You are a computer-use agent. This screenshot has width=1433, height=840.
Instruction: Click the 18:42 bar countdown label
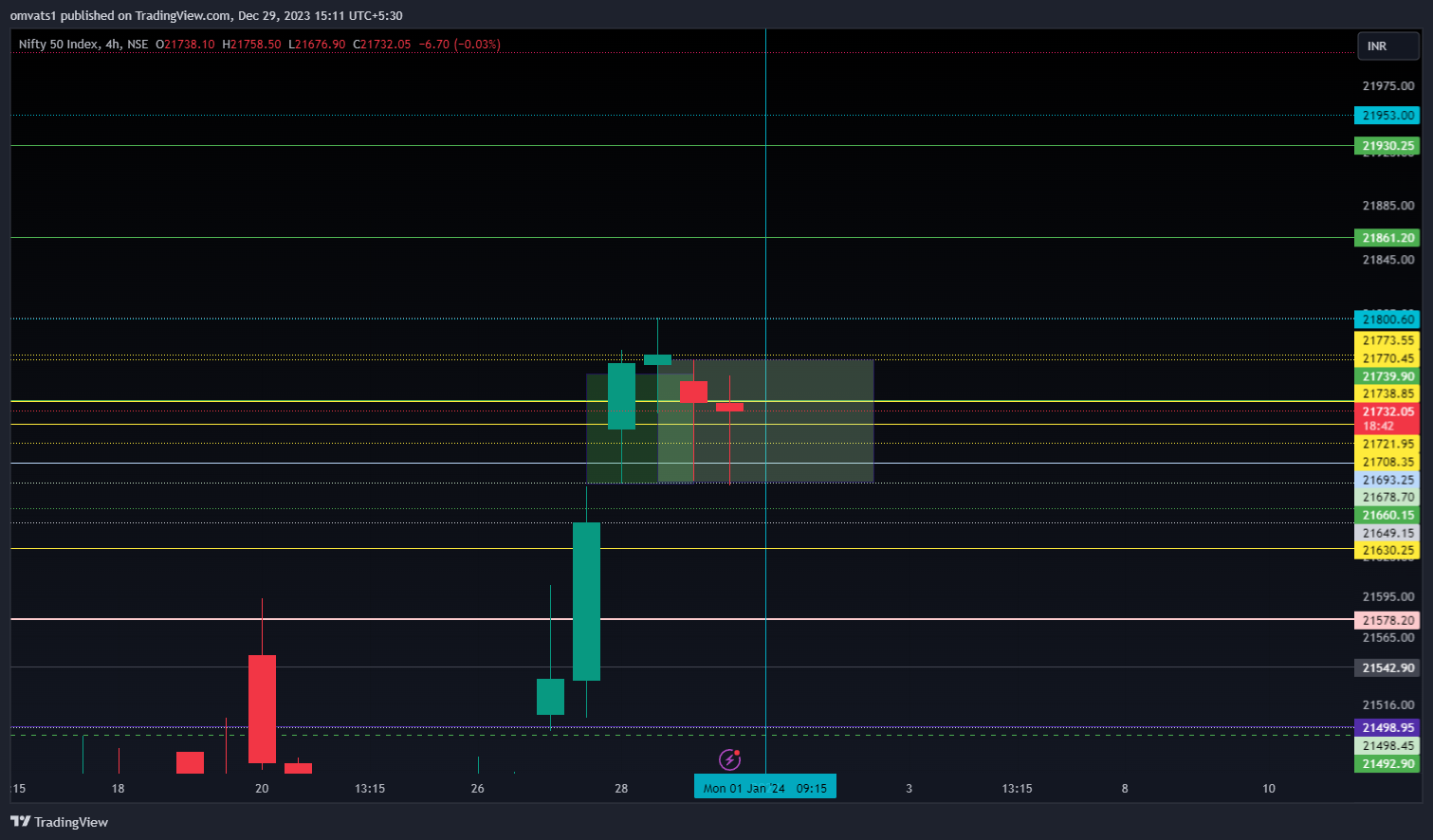click(1378, 427)
